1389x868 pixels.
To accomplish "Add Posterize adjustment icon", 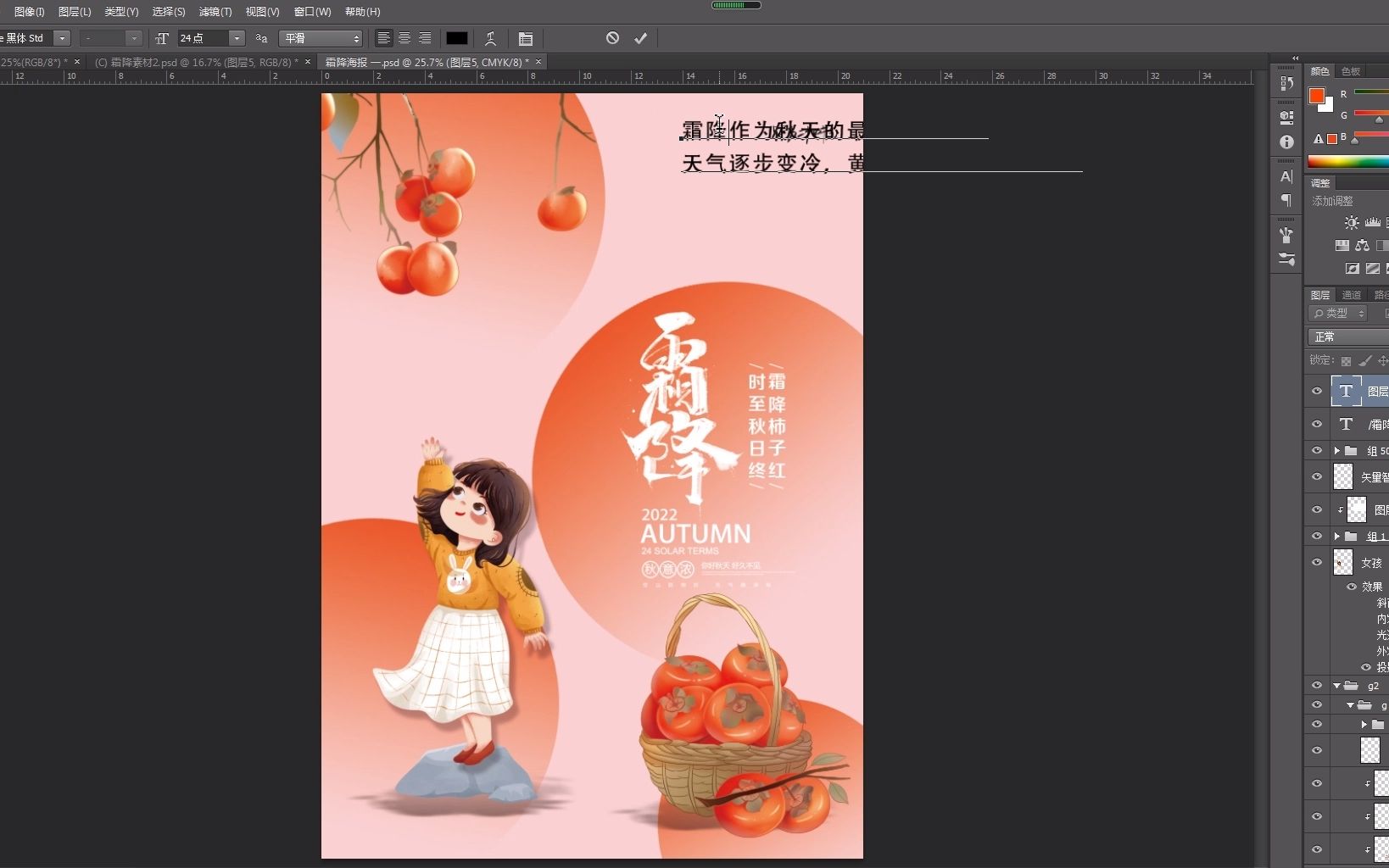I will (1373, 269).
